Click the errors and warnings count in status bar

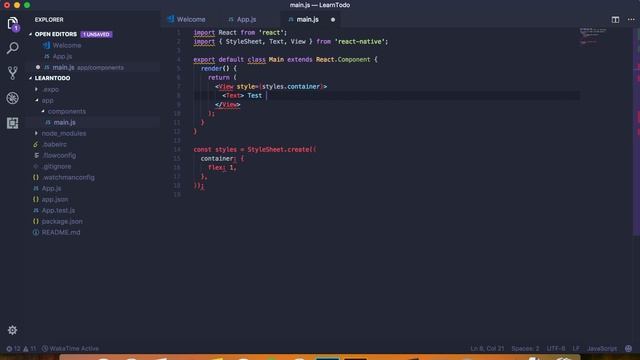(x=21, y=349)
